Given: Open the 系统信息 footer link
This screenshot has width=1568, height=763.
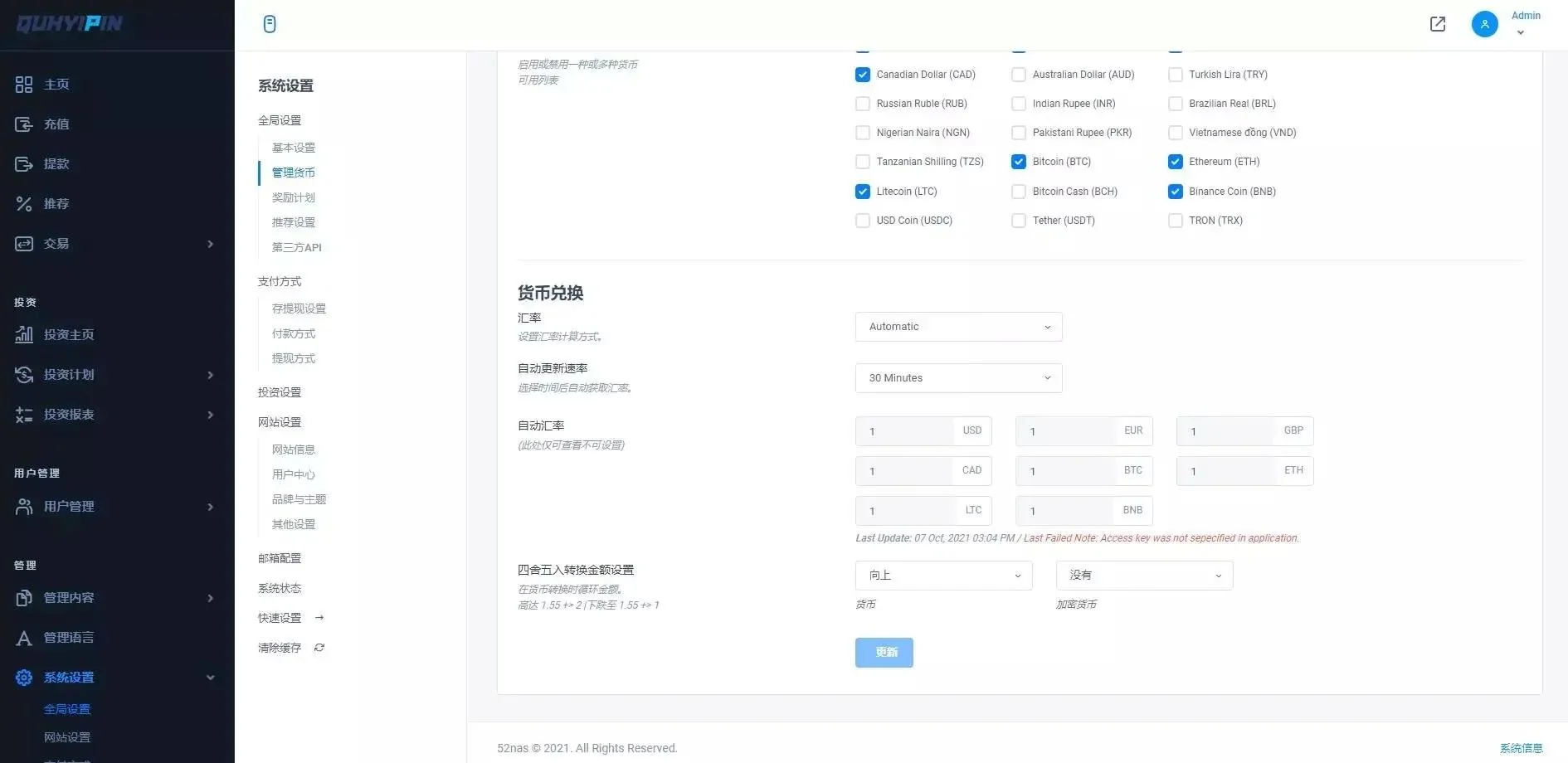Looking at the screenshot, I should [x=1521, y=748].
